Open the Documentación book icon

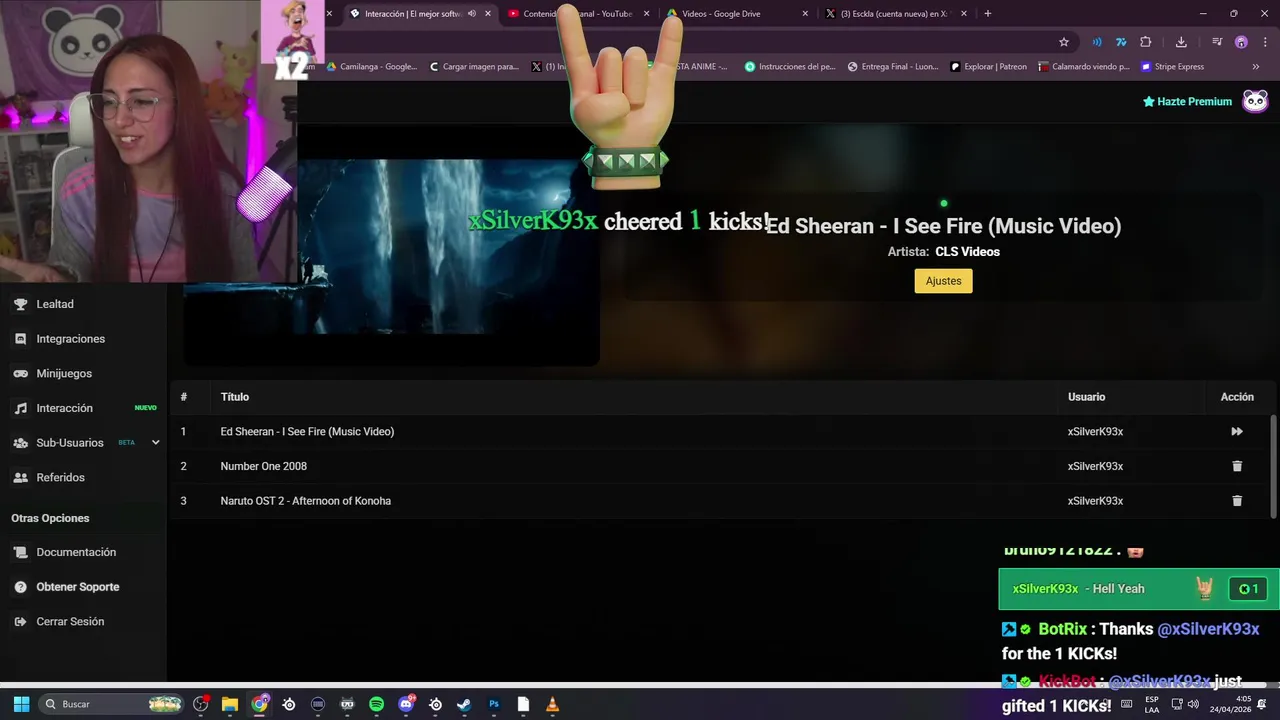(20, 552)
